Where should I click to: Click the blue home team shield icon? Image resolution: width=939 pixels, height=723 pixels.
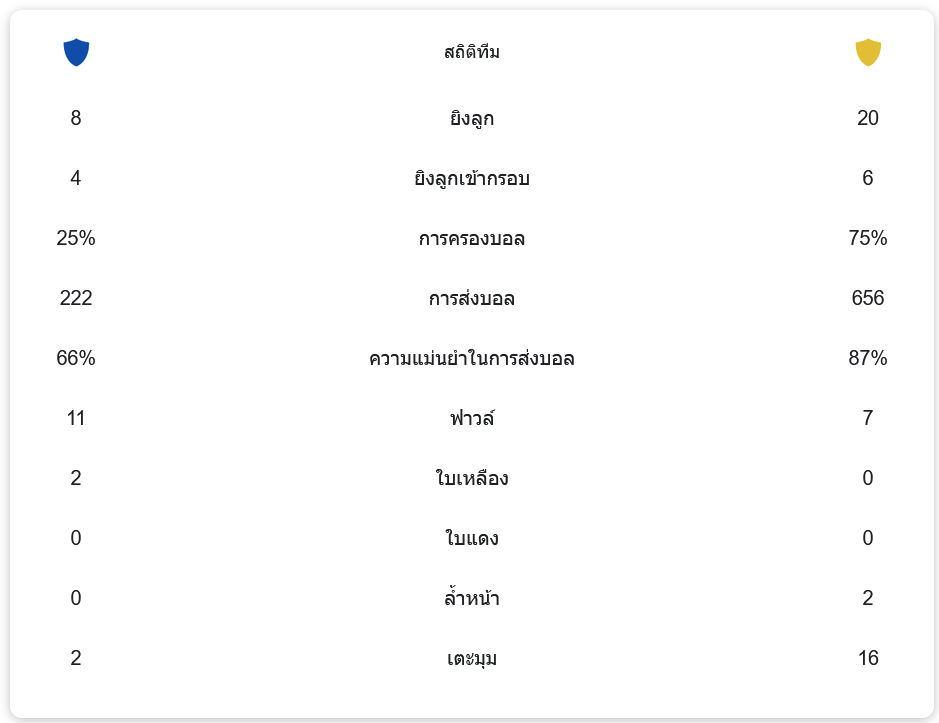point(76,52)
